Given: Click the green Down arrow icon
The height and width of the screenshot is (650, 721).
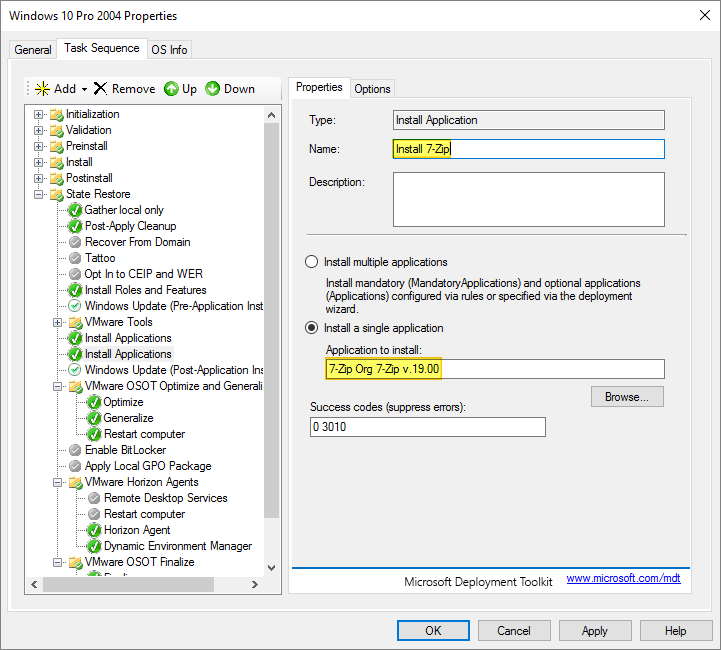Looking at the screenshot, I should coord(212,89).
